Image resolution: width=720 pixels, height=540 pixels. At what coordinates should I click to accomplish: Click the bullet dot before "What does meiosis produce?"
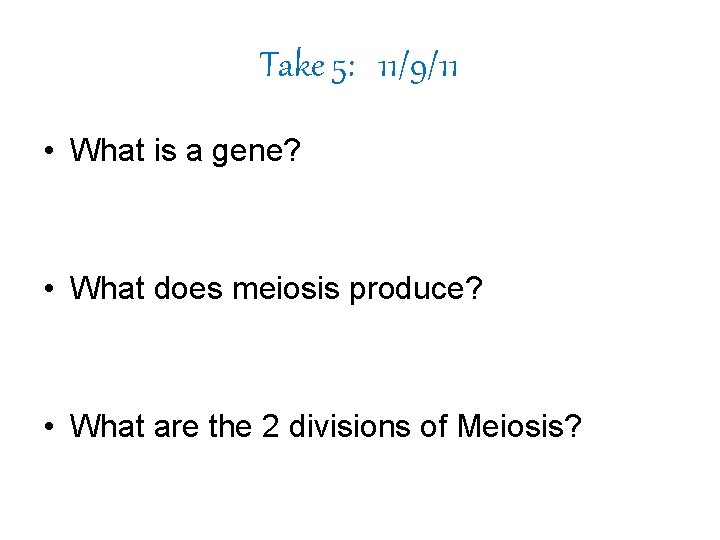49,290
